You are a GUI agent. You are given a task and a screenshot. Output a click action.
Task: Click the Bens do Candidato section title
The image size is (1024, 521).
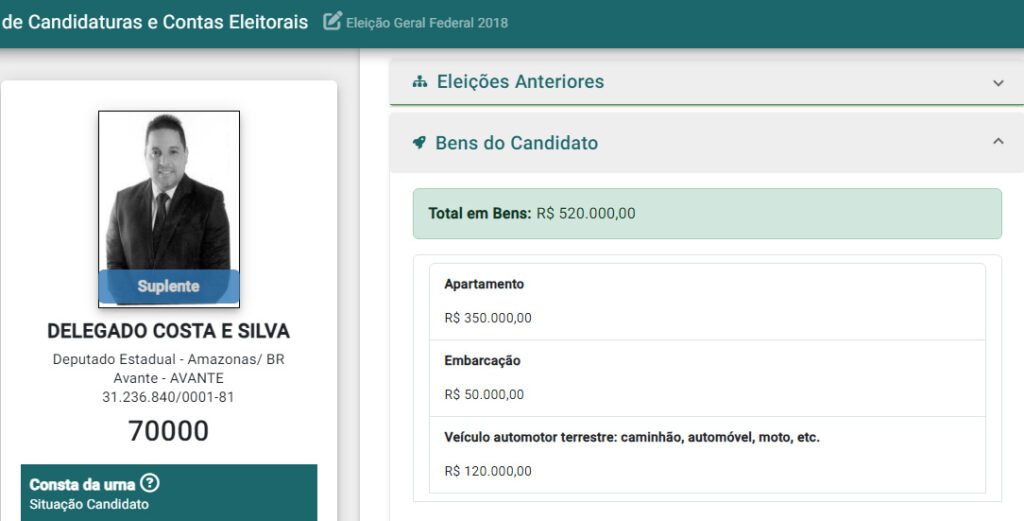[516, 143]
